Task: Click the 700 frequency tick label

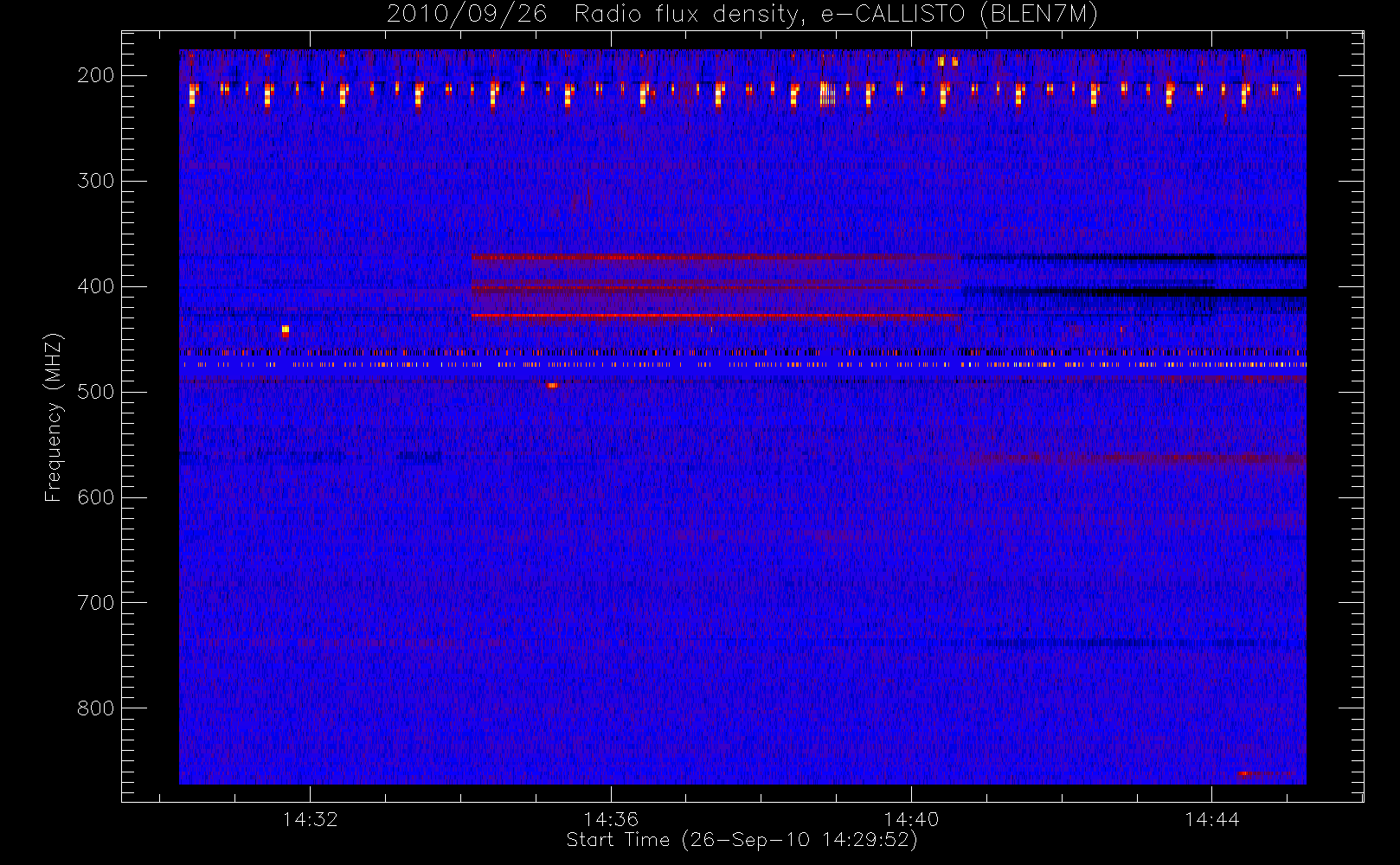Action: click(x=96, y=603)
